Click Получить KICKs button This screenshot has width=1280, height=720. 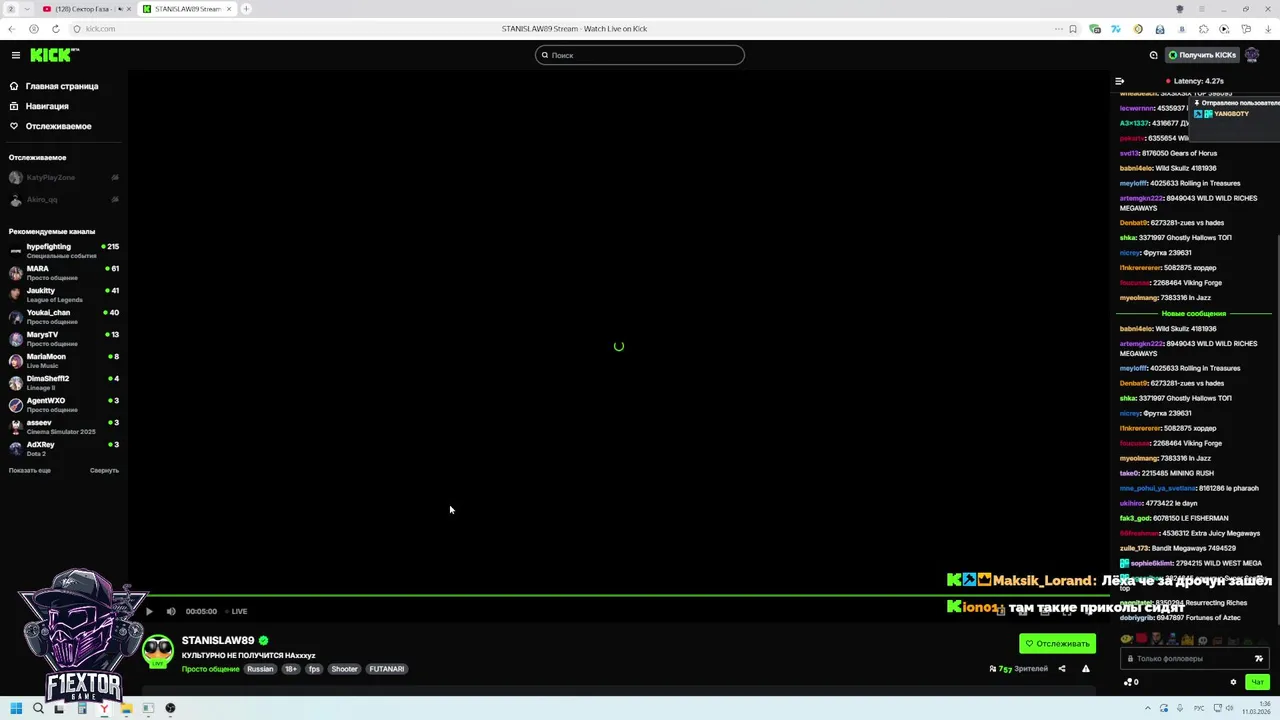pos(1202,55)
